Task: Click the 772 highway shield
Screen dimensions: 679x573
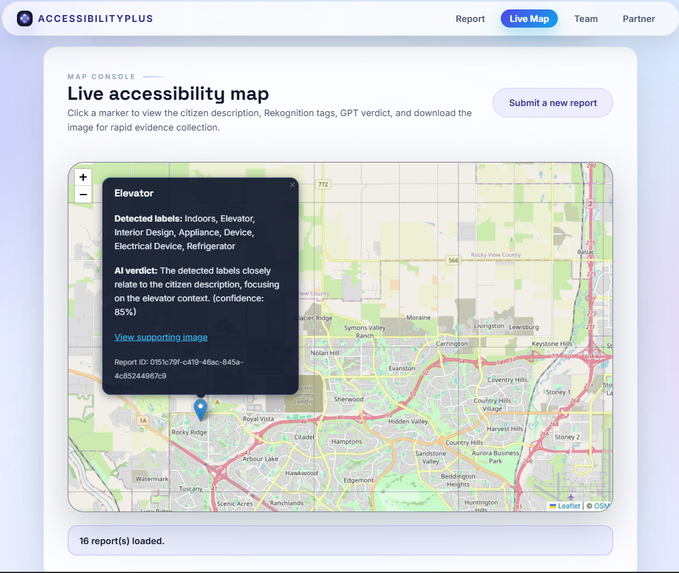Action: click(x=323, y=185)
